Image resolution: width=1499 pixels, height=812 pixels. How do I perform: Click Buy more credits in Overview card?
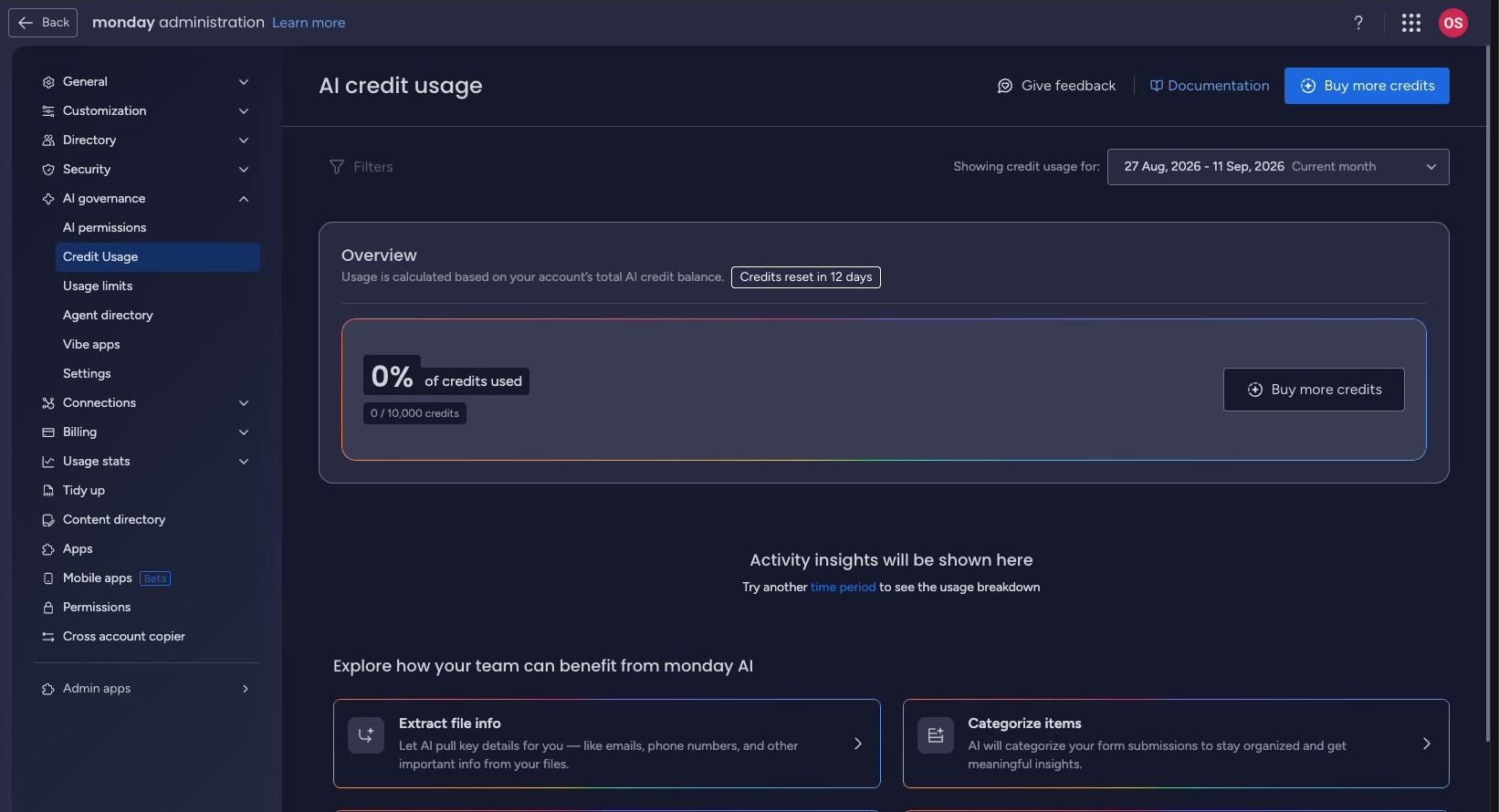pos(1314,390)
